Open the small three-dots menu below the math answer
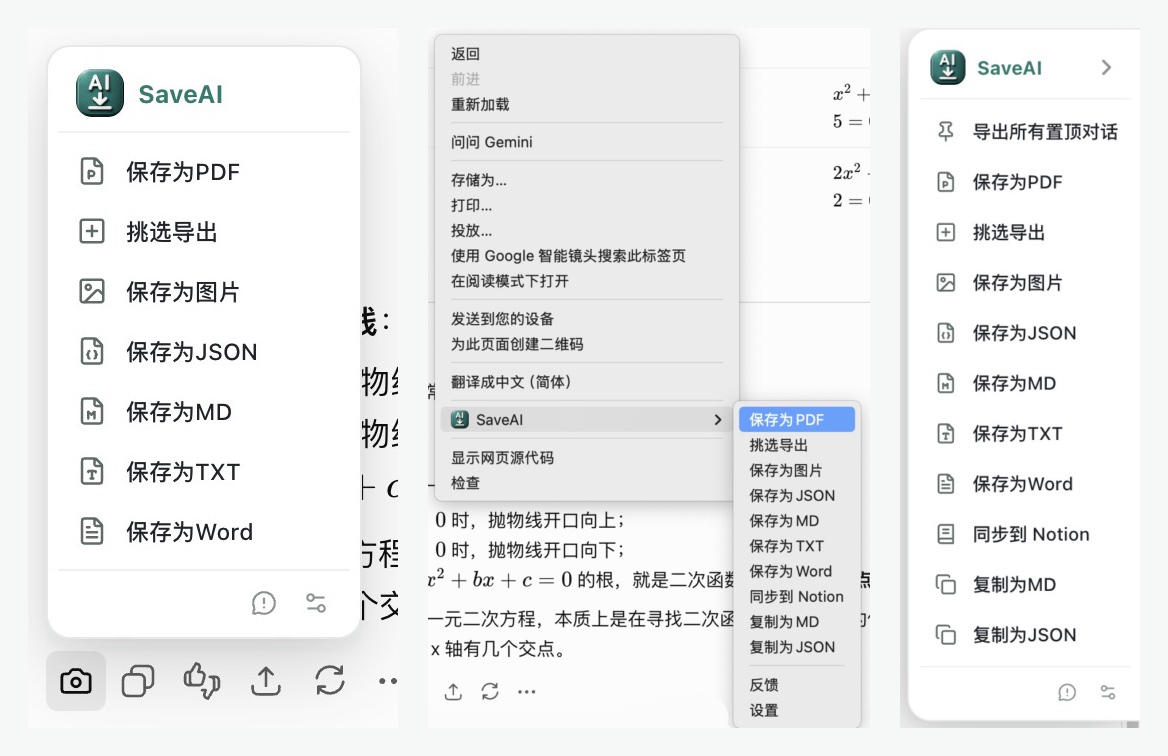 (x=527, y=692)
